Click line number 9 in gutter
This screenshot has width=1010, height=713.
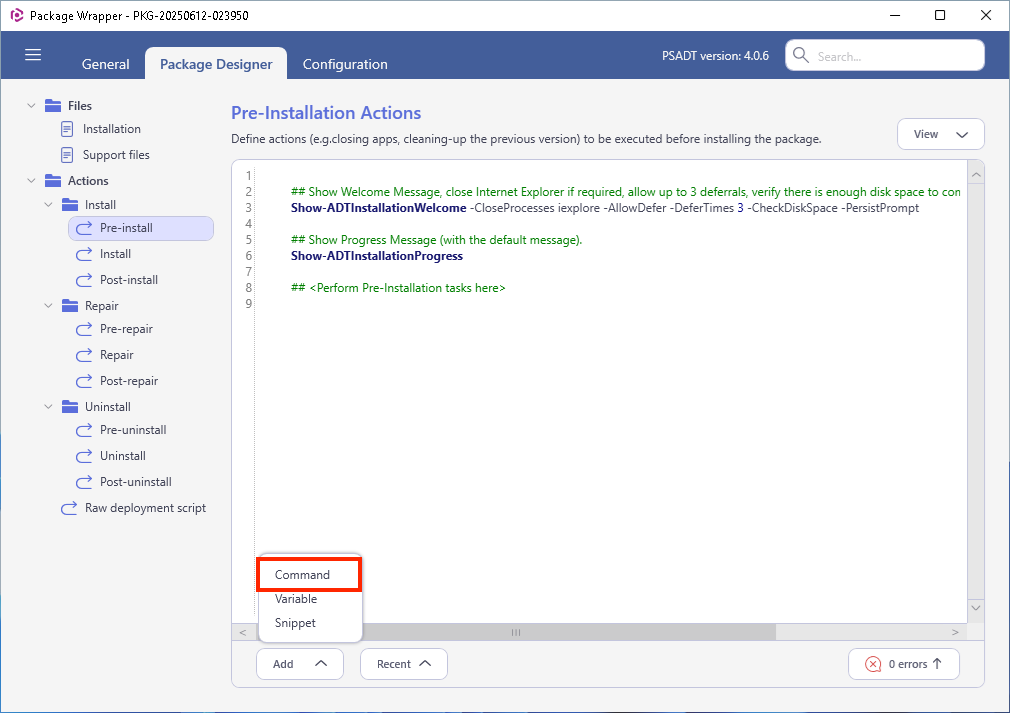[x=249, y=304]
